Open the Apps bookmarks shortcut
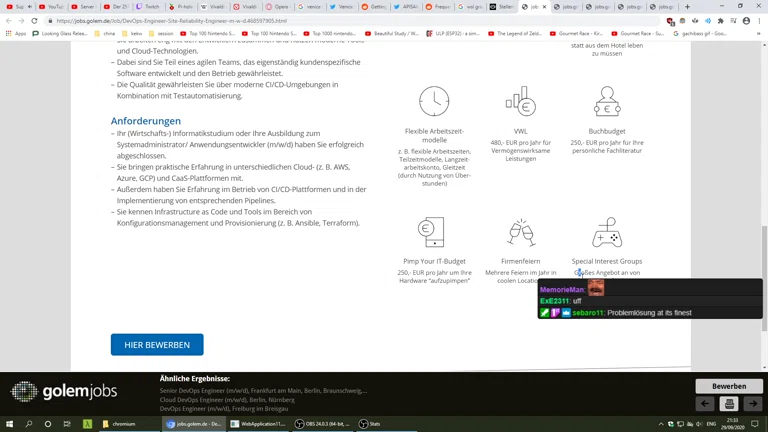Image resolution: width=768 pixels, height=432 pixels. (x=15, y=34)
